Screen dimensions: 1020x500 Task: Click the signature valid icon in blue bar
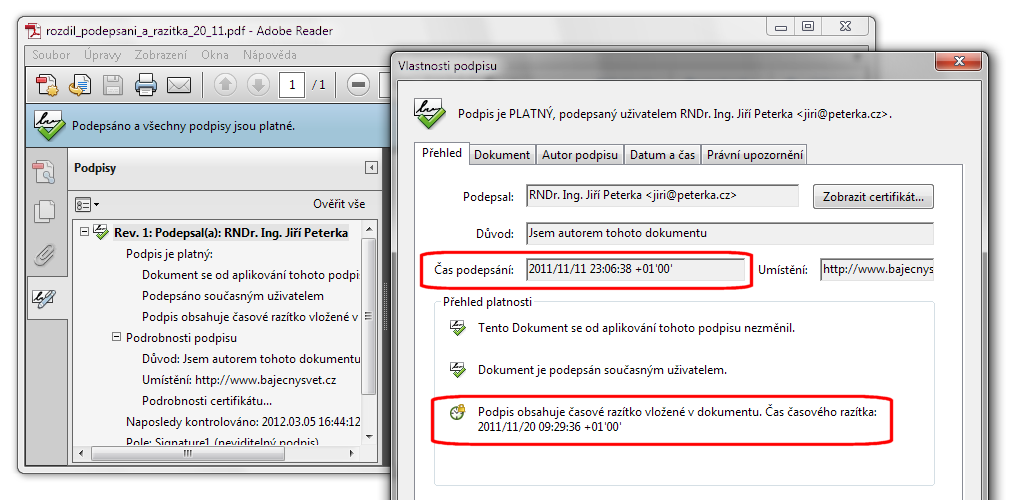click(x=47, y=125)
